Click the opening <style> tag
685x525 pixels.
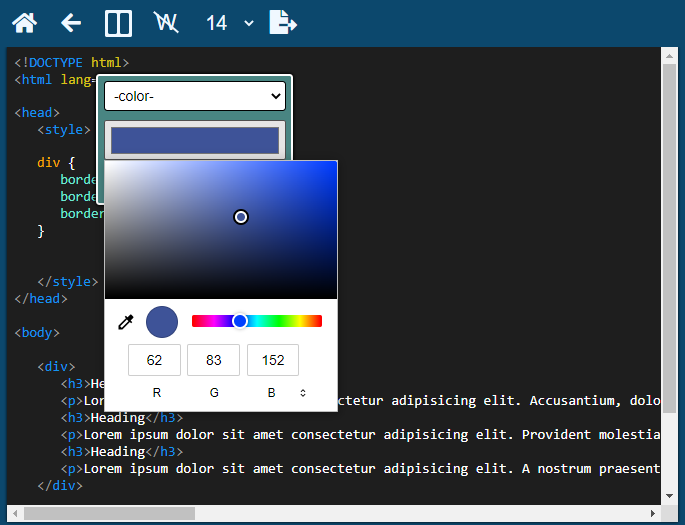coord(64,130)
